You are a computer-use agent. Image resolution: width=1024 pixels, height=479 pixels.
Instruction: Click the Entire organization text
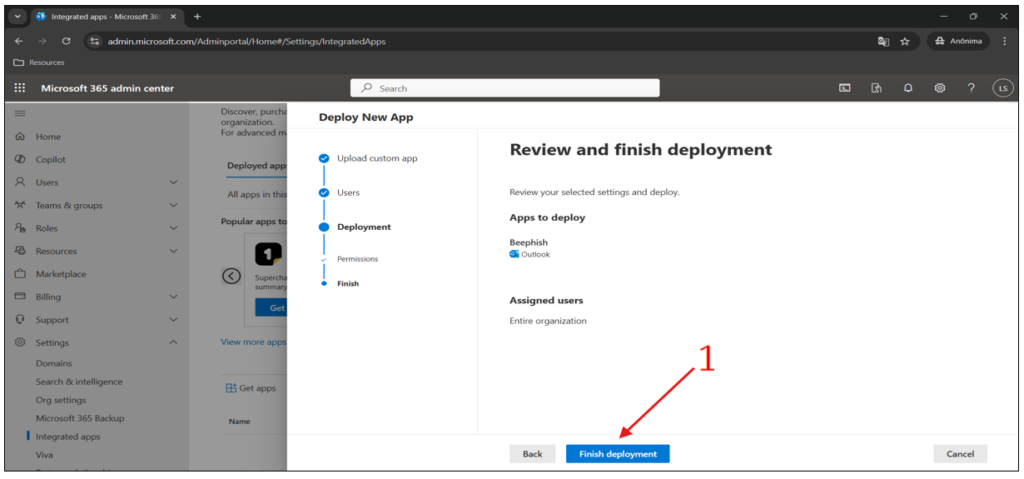click(x=548, y=321)
